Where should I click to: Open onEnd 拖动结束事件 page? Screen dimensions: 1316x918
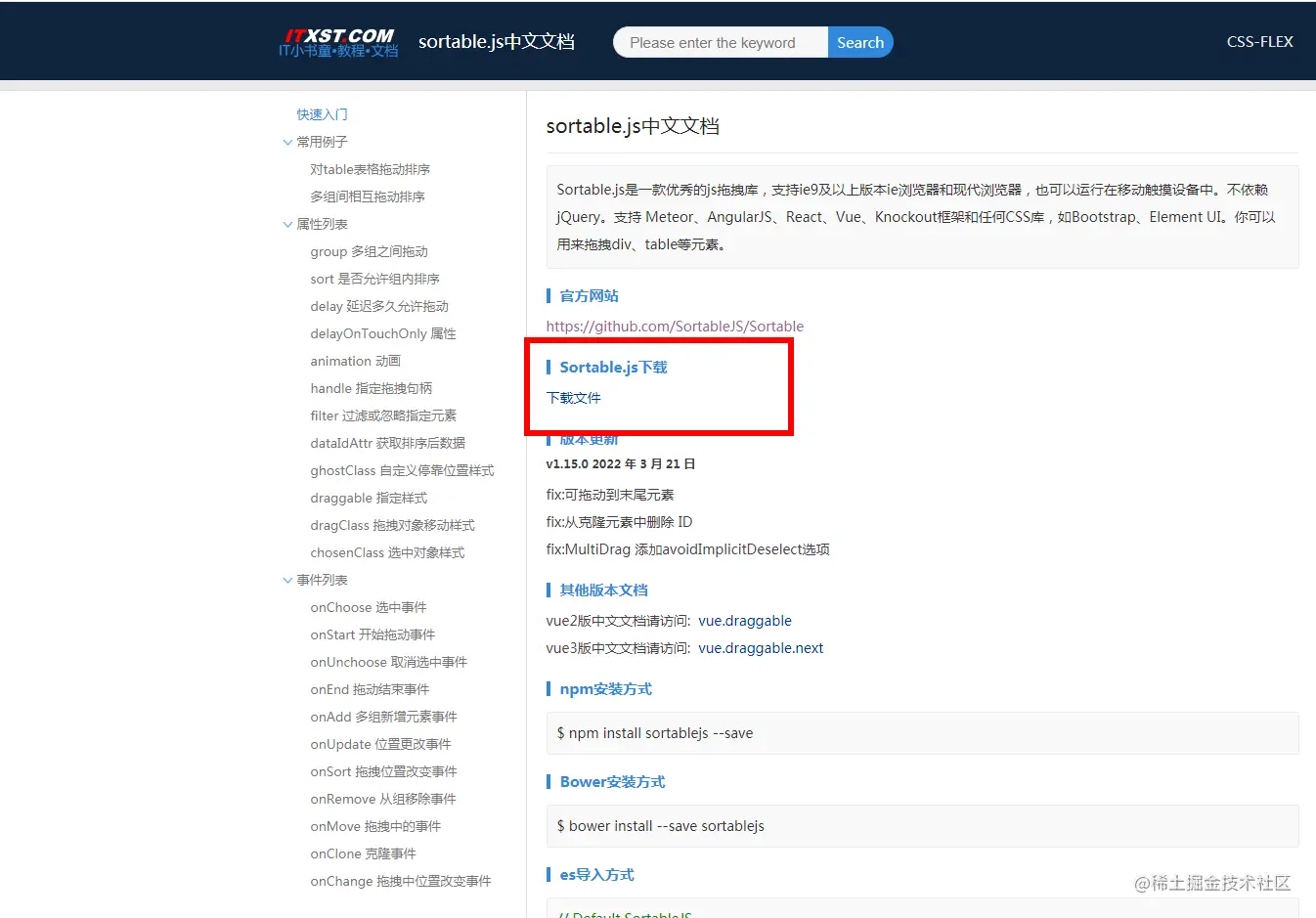tap(370, 689)
